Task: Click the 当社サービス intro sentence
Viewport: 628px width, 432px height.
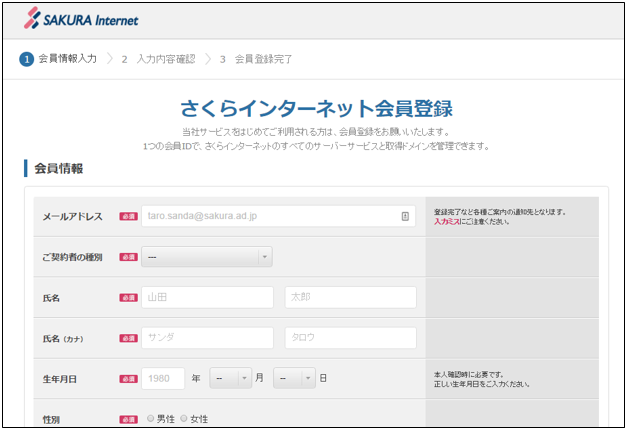Action: (x=316, y=132)
